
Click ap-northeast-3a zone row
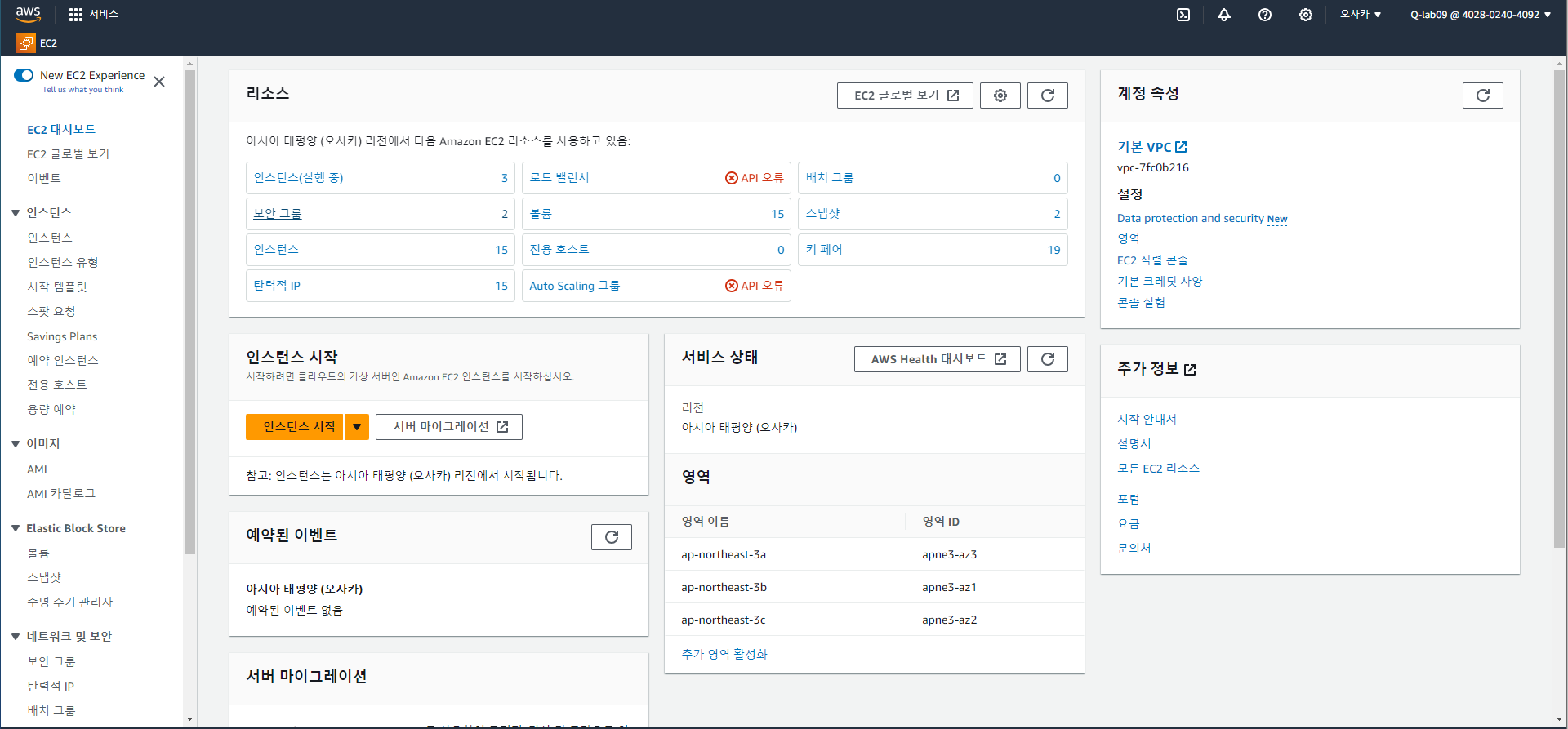pos(875,554)
